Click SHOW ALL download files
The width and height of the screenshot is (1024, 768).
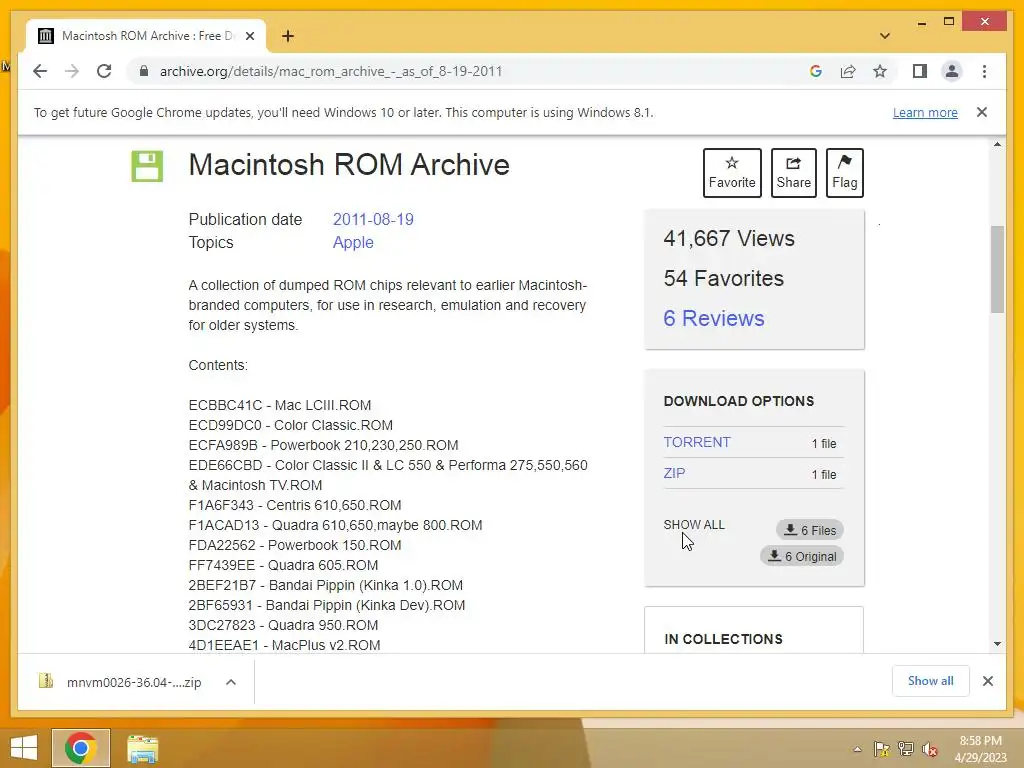(694, 524)
